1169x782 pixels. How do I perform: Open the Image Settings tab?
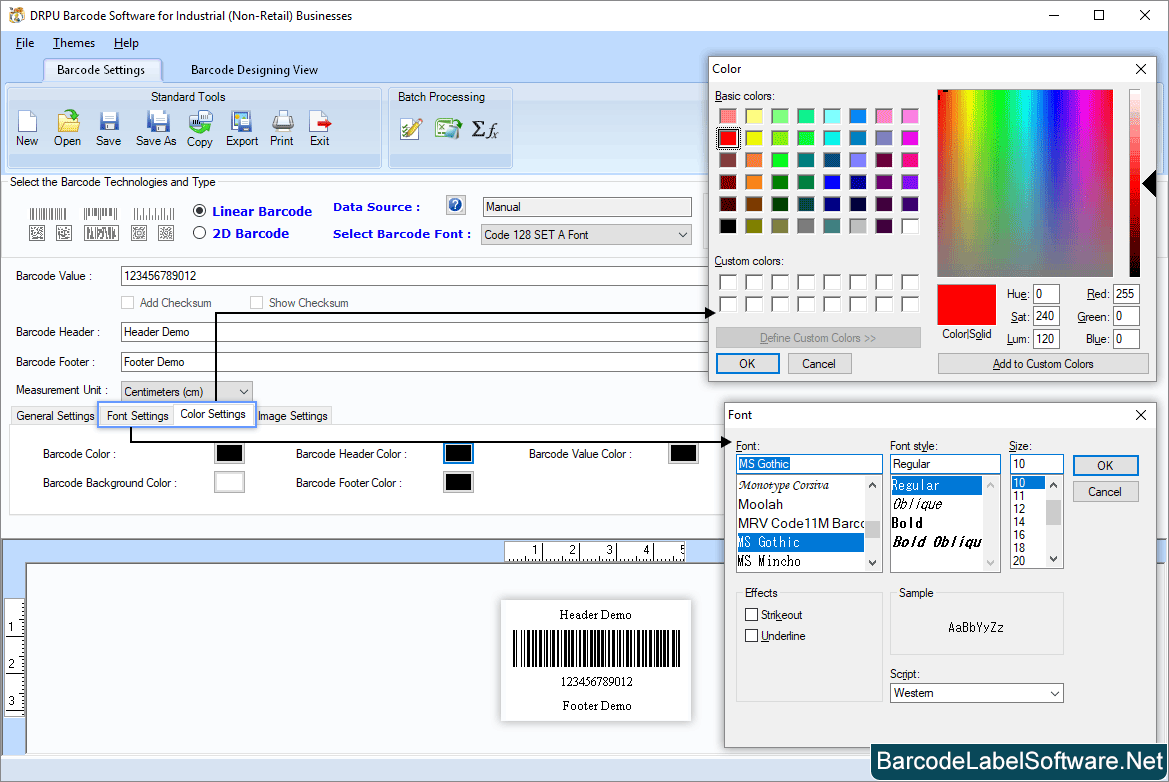(x=292, y=415)
